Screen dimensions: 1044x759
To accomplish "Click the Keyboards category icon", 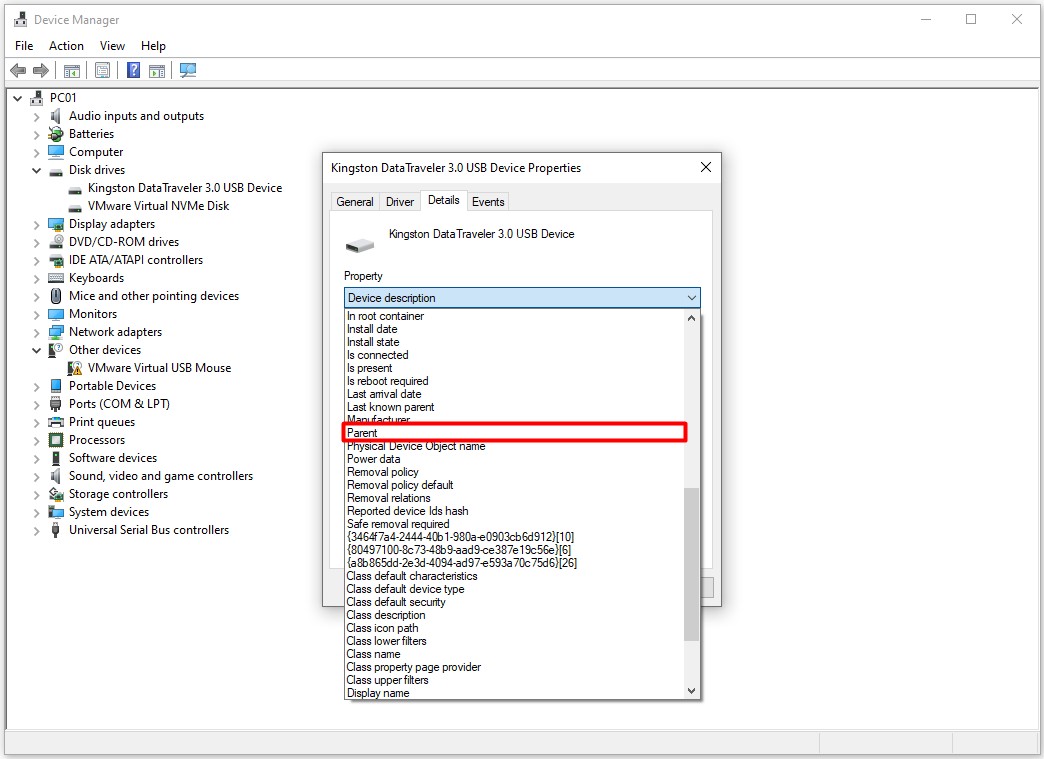I will 56,278.
